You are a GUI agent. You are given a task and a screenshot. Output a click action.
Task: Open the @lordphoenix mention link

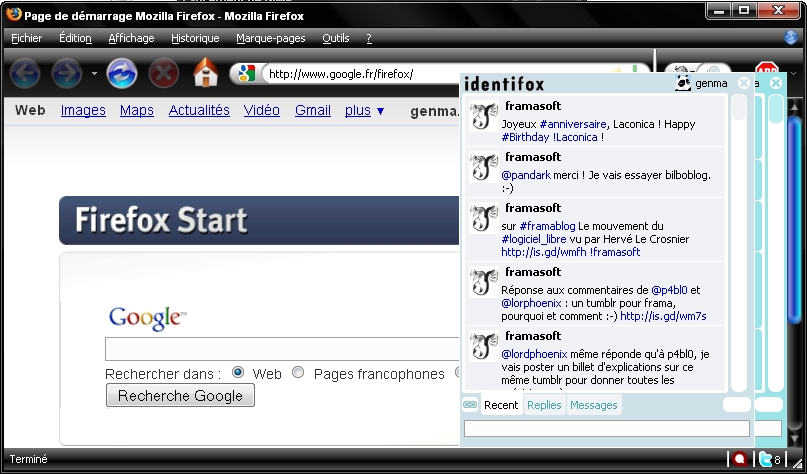pos(534,354)
